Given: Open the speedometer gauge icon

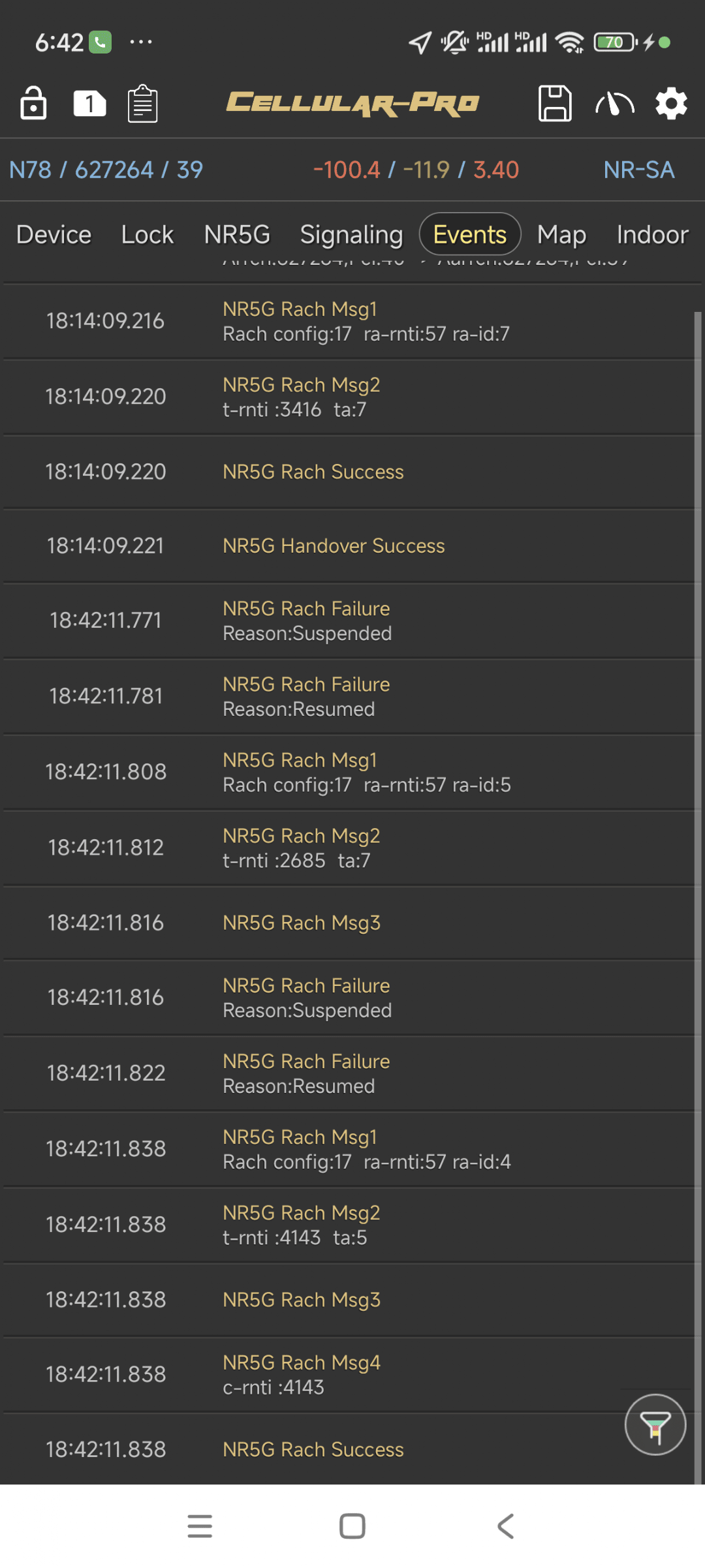Looking at the screenshot, I should pyautogui.click(x=614, y=103).
